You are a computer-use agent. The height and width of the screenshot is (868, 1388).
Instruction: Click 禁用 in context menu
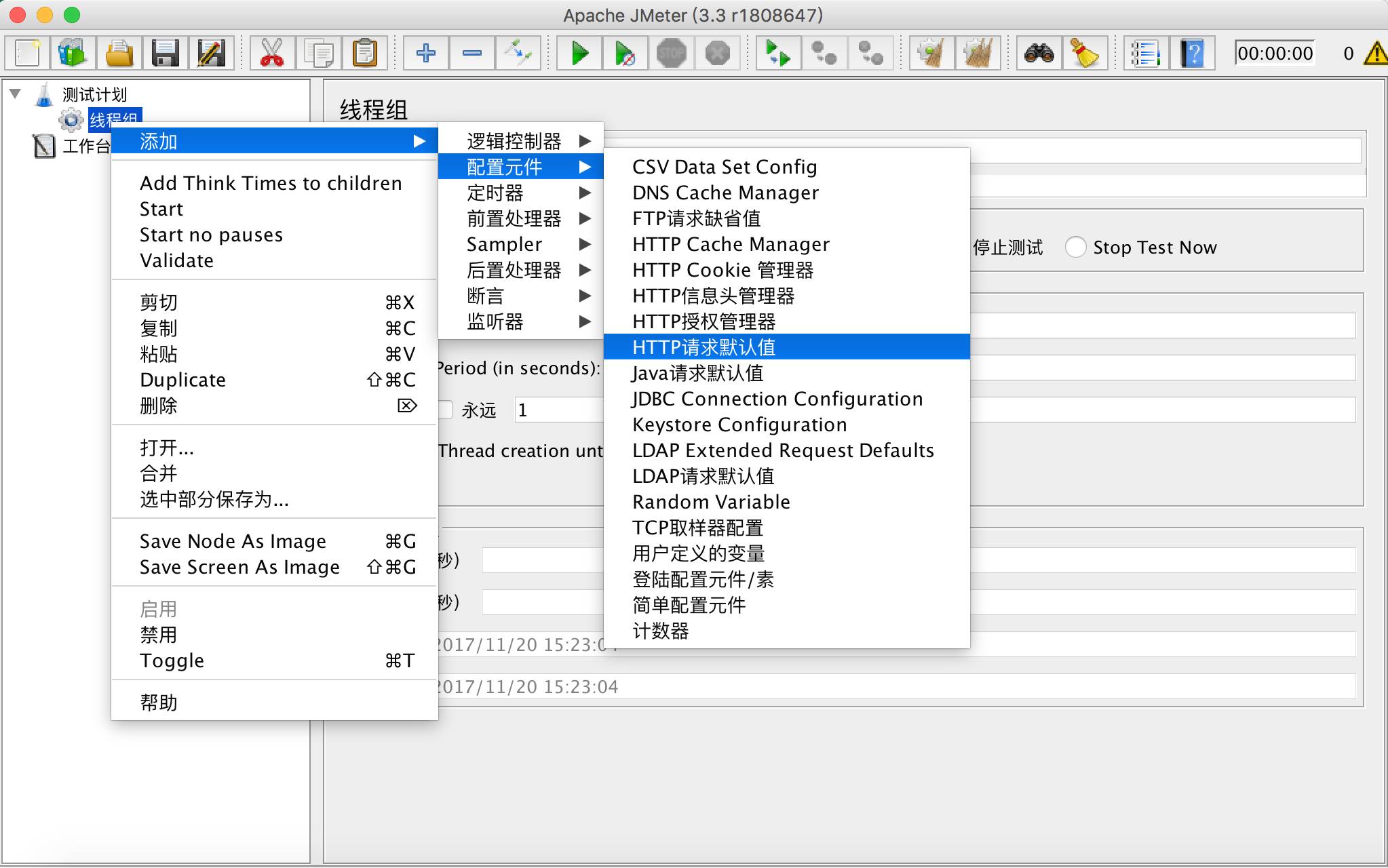point(274,635)
